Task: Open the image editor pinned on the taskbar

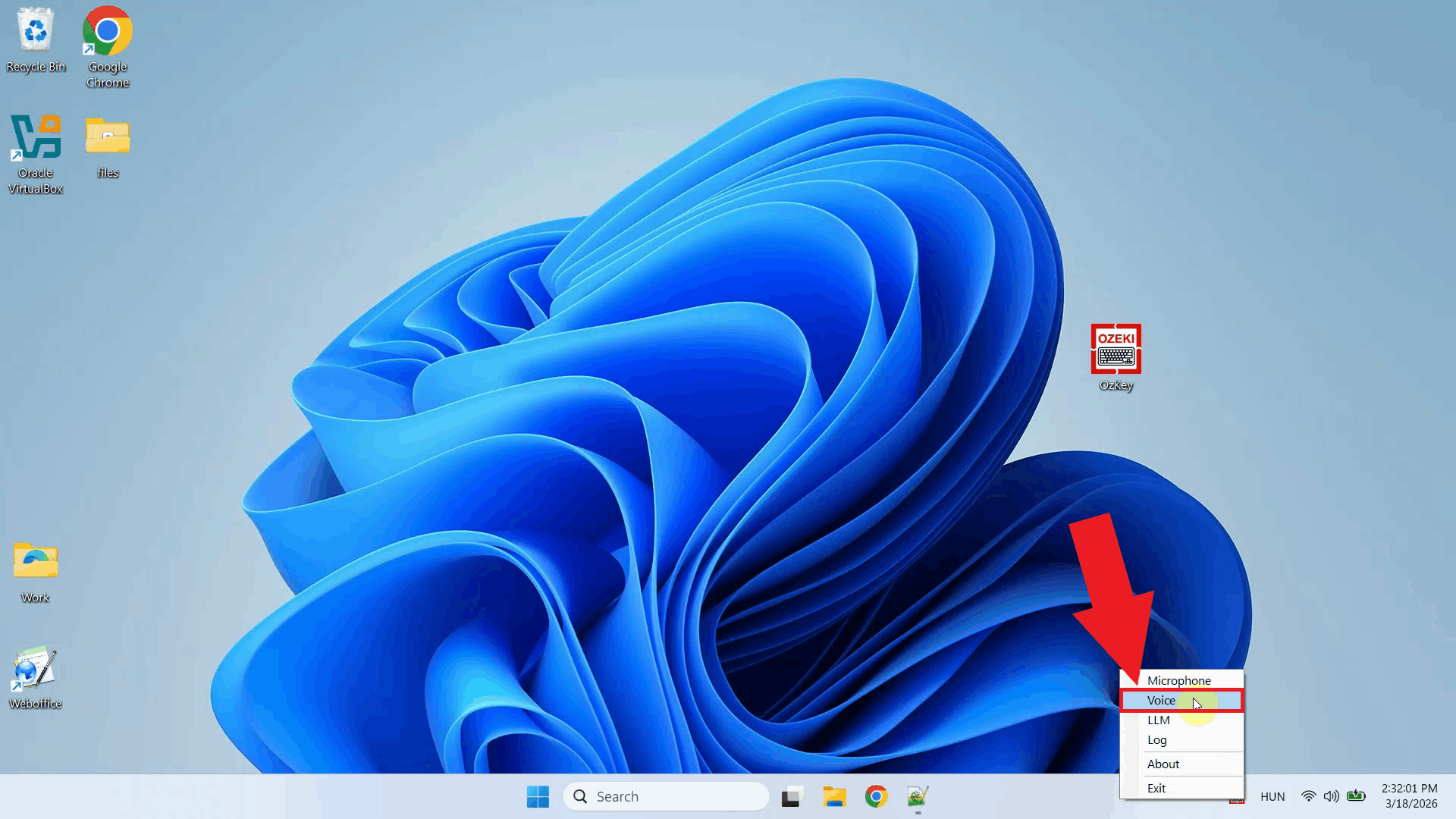Action: (x=917, y=796)
